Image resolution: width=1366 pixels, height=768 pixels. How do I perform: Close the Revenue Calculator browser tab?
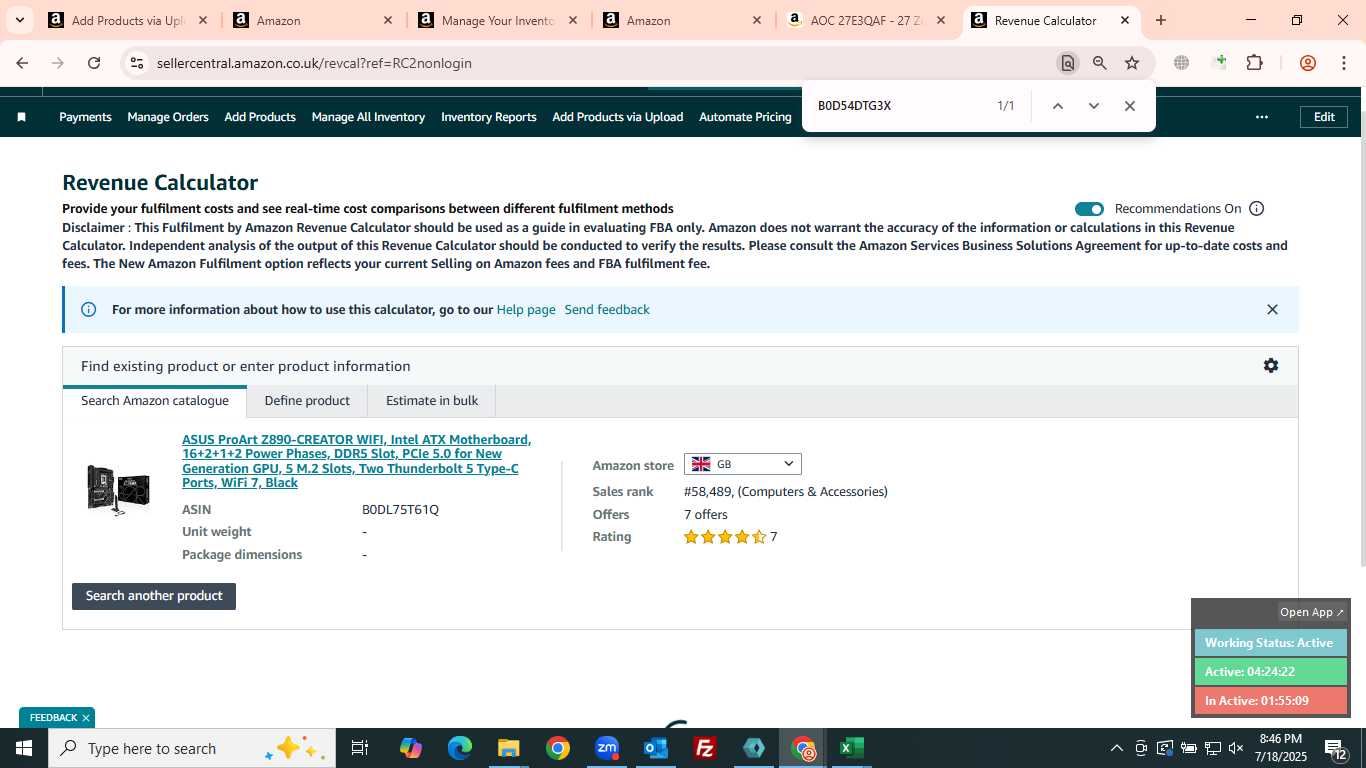tap(1125, 20)
